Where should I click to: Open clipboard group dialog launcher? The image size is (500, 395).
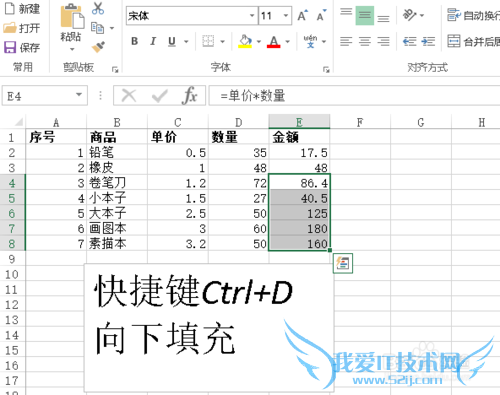coord(115,69)
